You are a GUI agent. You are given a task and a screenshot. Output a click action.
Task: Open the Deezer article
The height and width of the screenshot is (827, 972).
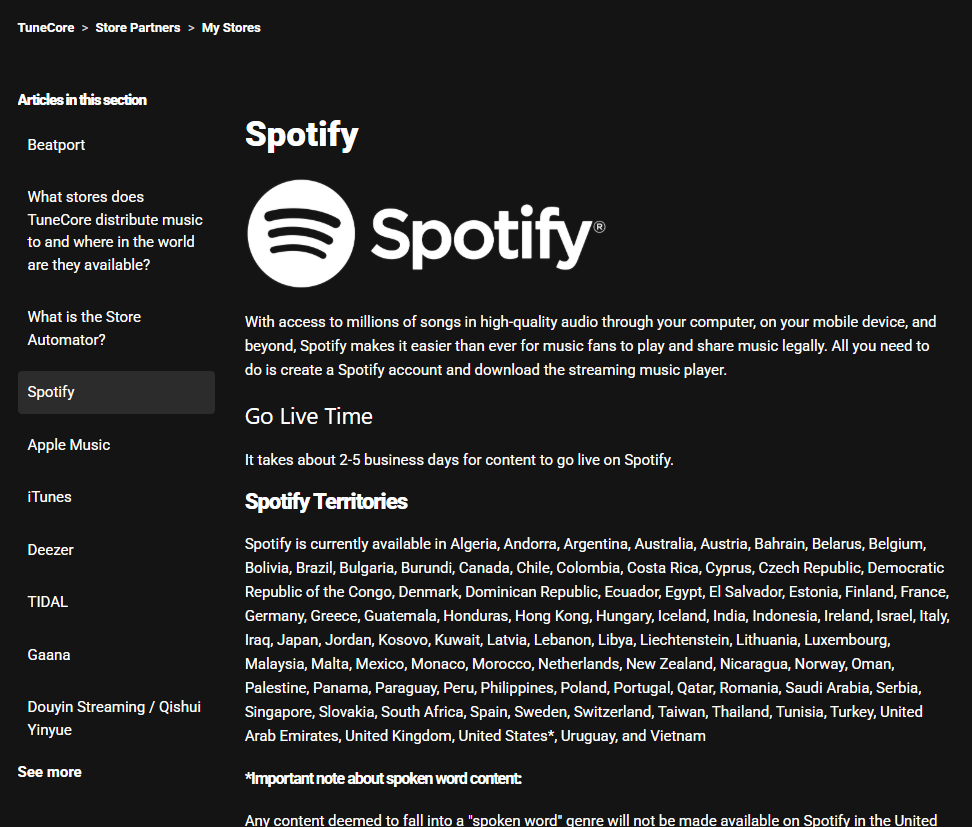point(50,549)
